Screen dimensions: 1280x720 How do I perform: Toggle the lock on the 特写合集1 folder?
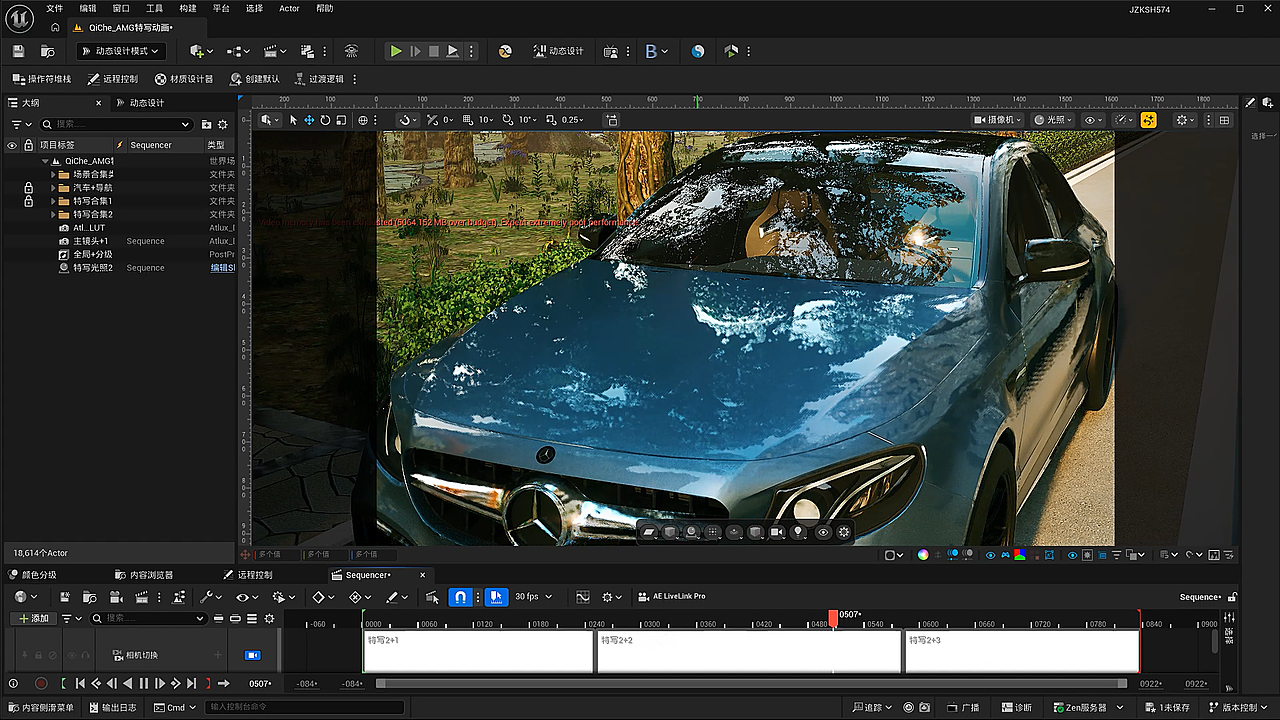coord(29,201)
